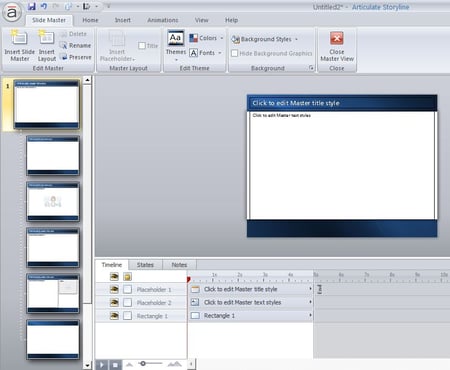
Task: Stop timeline playback
Action: pyautogui.click(x=115, y=365)
